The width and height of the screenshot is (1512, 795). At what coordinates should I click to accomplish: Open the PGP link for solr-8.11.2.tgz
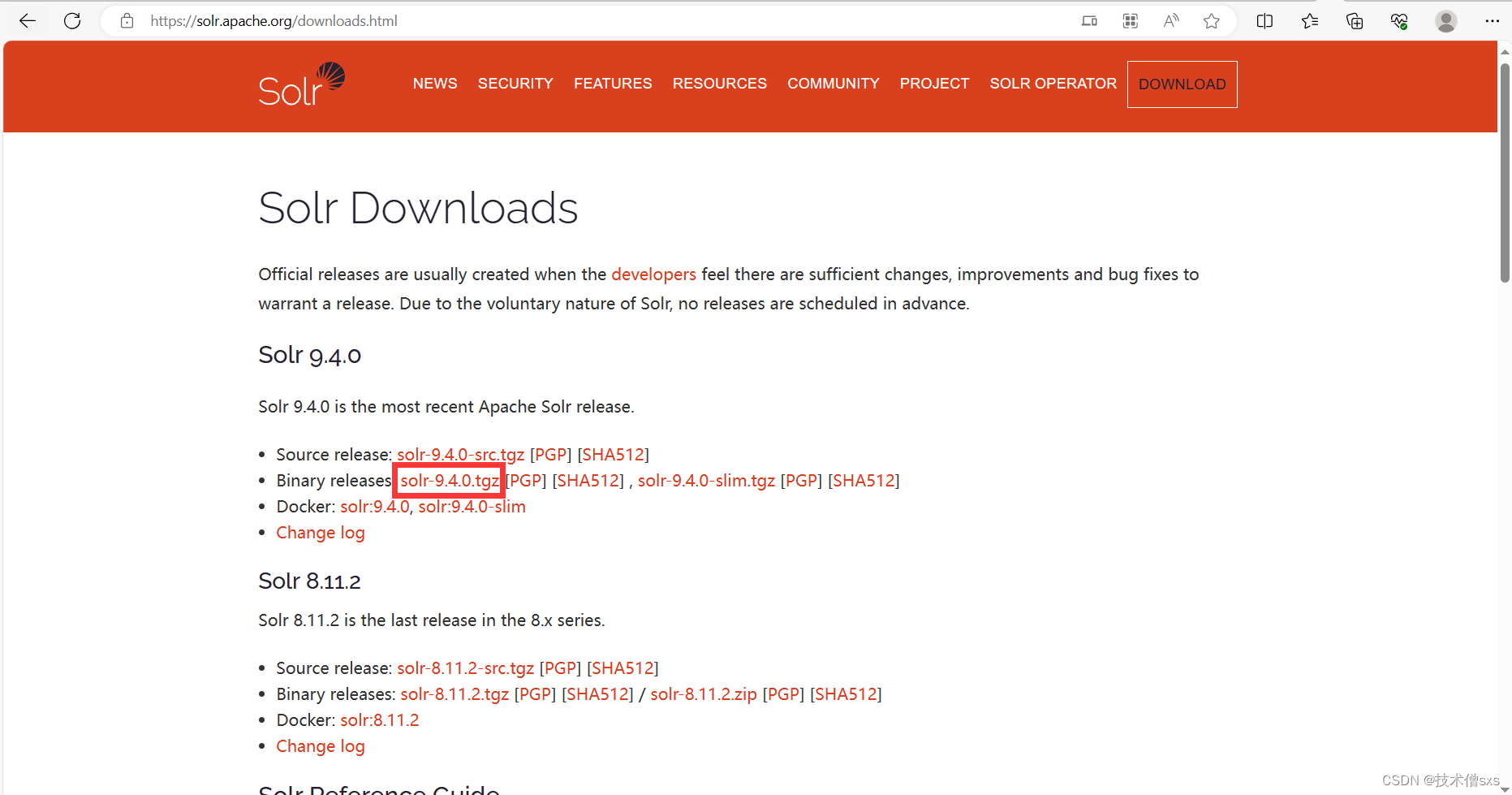(x=535, y=694)
